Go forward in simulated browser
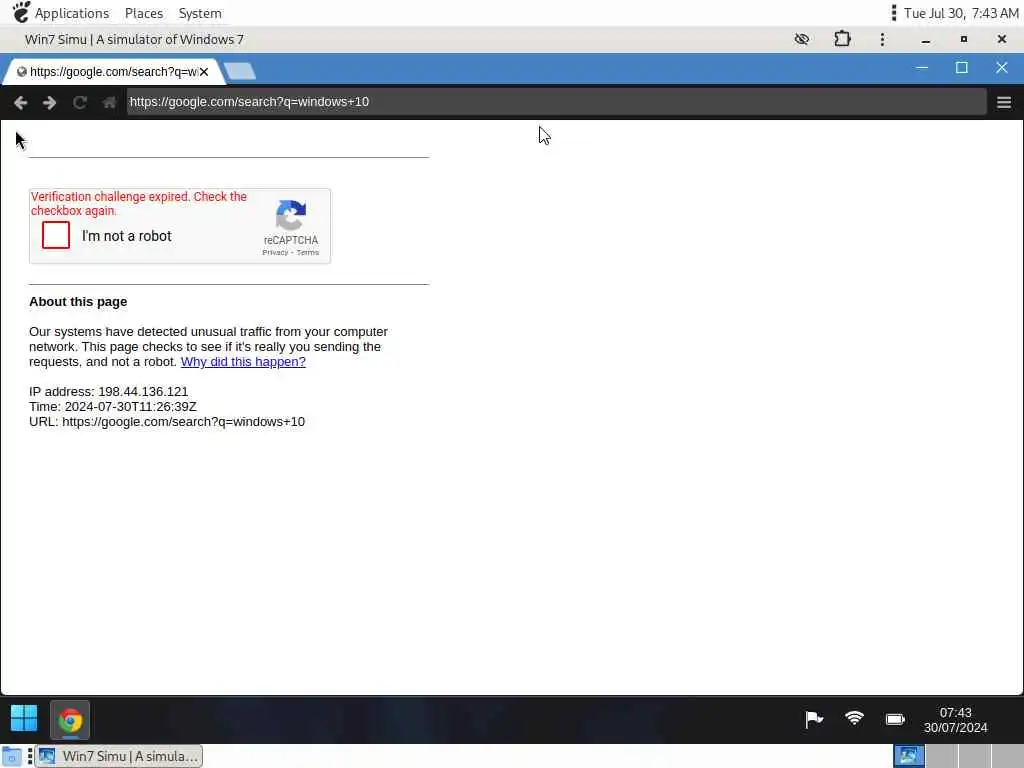The height and width of the screenshot is (768, 1024). click(50, 103)
